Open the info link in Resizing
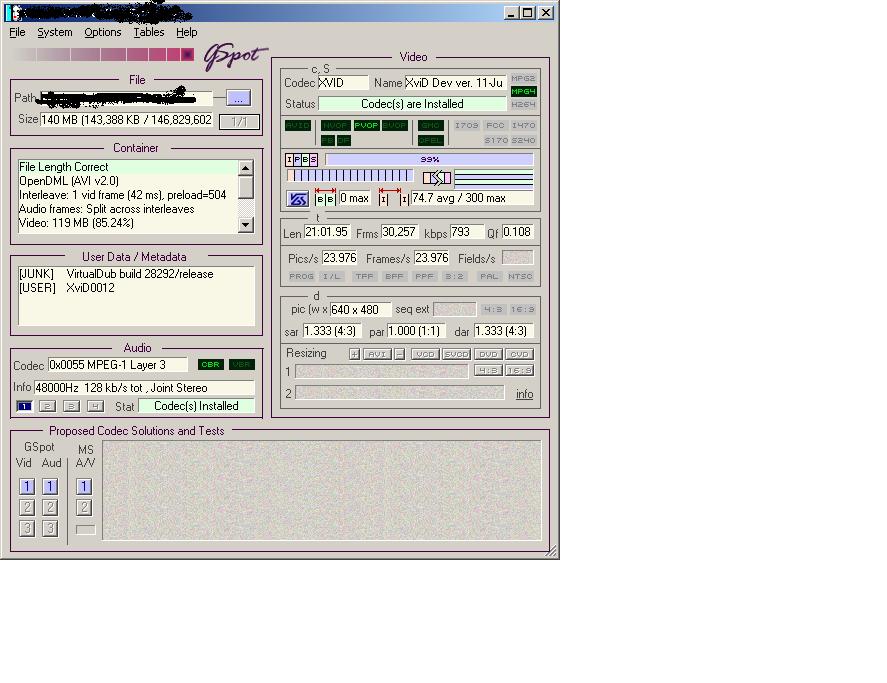This screenshot has height=683, width=887. coord(524,394)
